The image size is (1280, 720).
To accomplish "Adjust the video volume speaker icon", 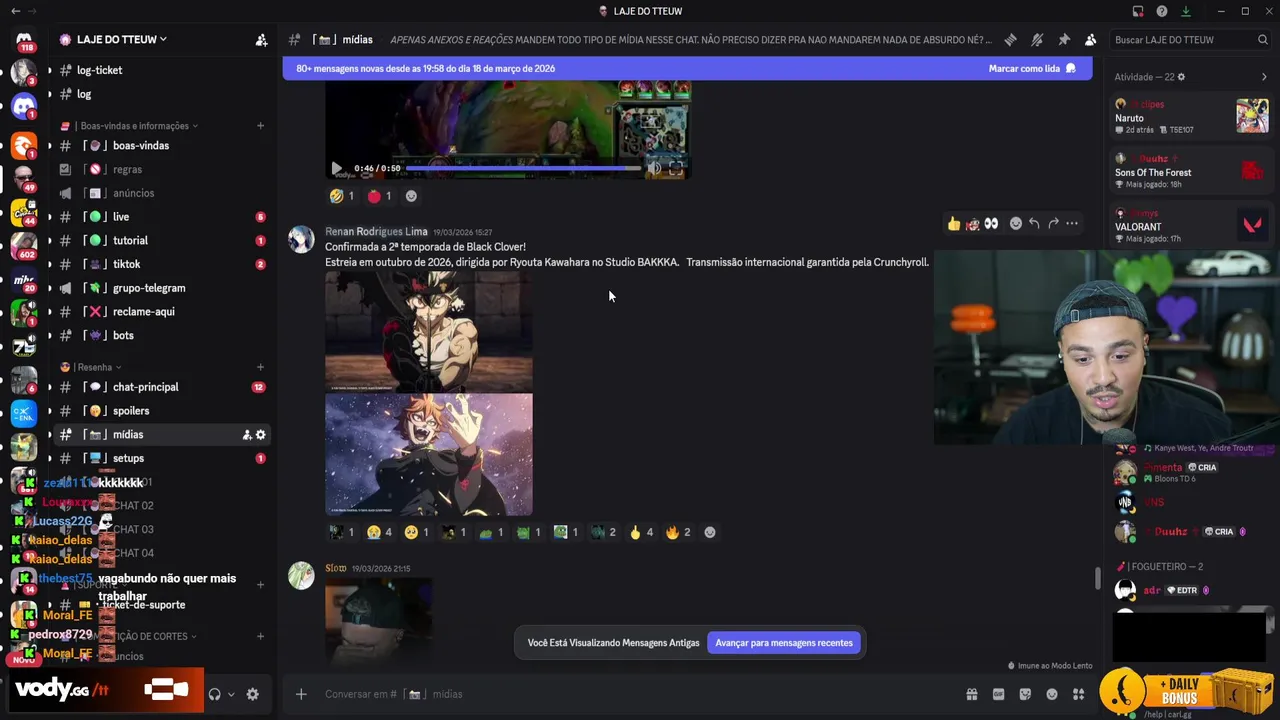I will tap(655, 169).
